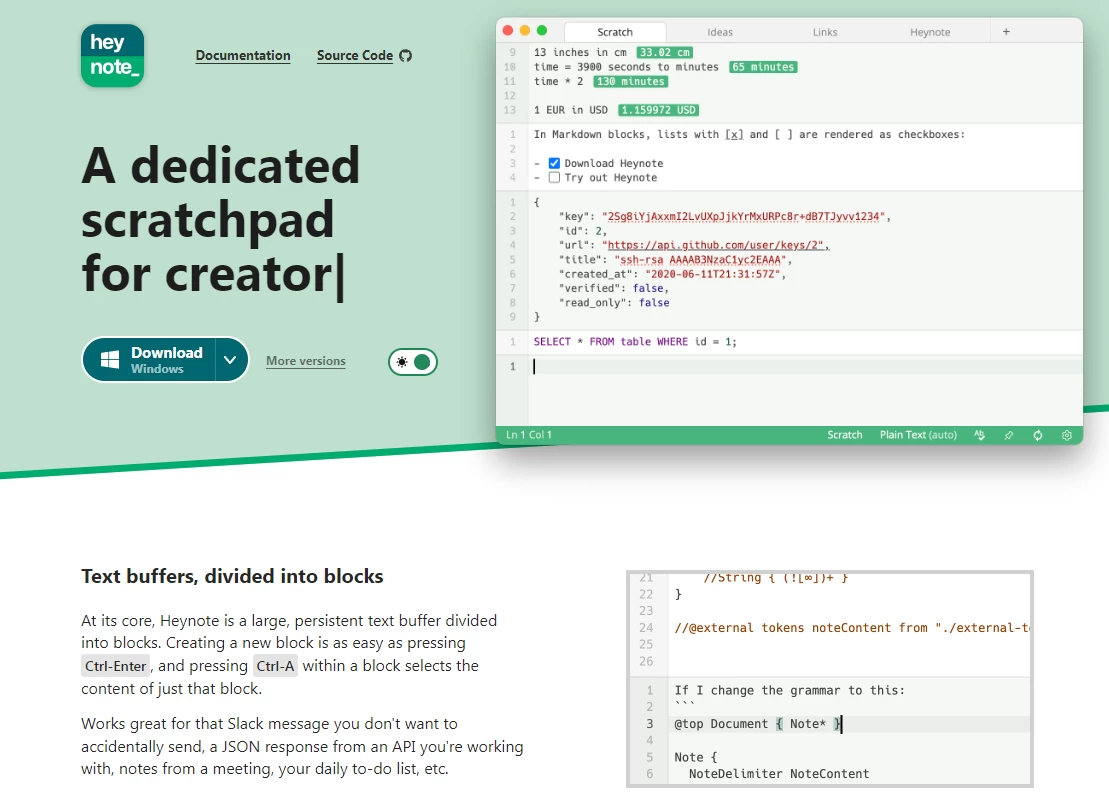This screenshot has width=1109, height=803.
Task: Click the "key" value string in JSON
Action: (x=743, y=216)
